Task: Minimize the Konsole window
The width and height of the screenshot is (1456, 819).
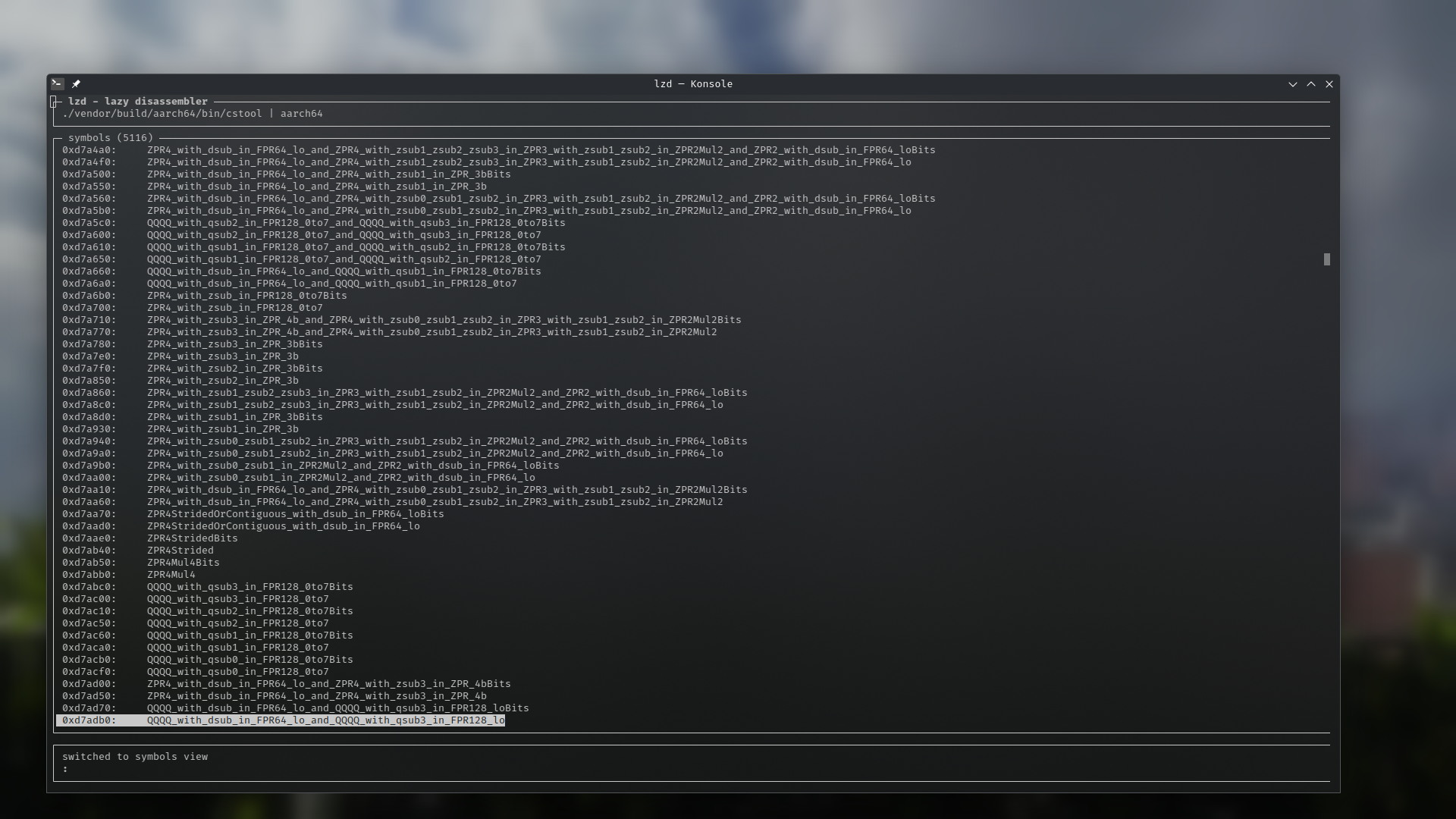Action: coord(1292,84)
